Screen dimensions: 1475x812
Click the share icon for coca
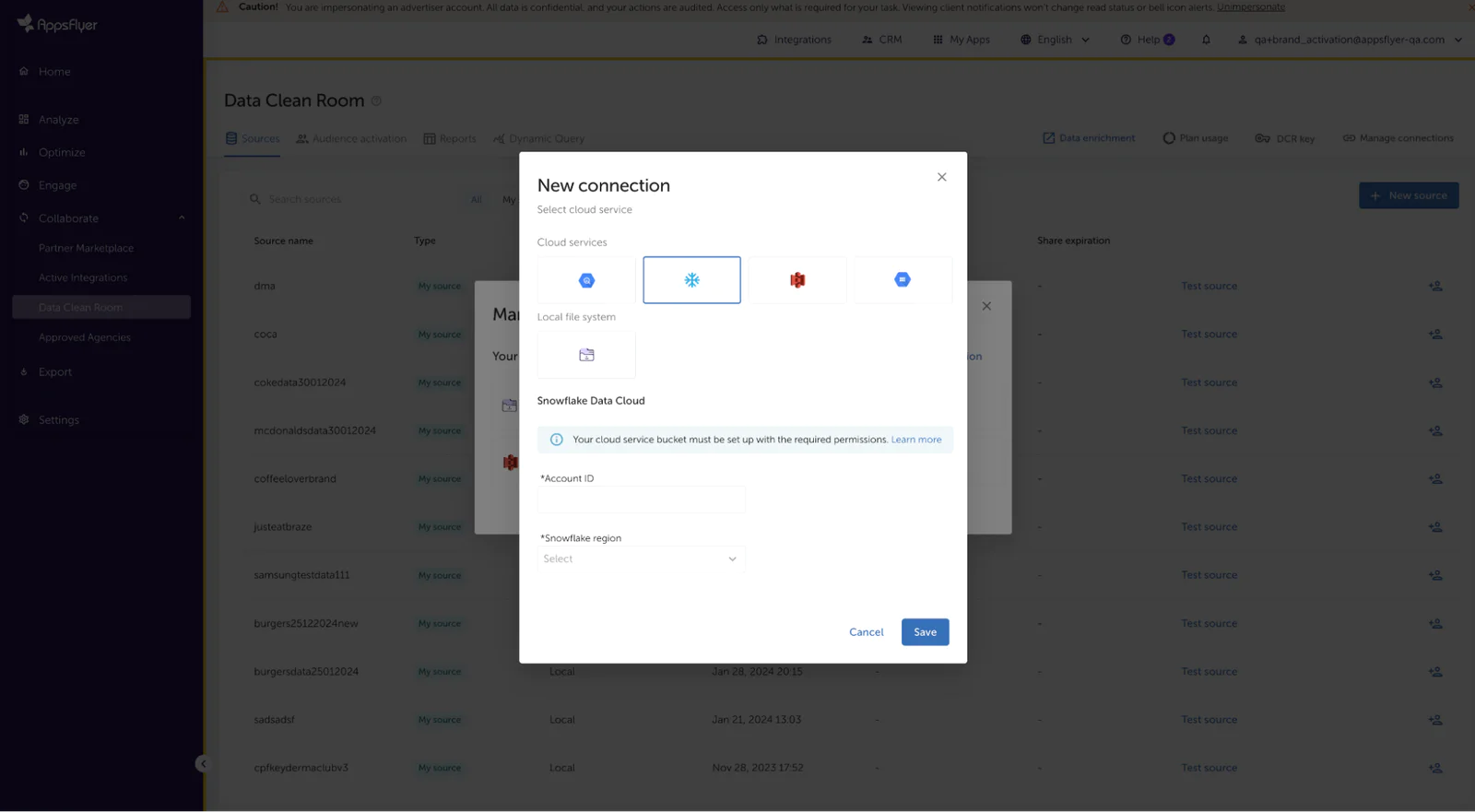tap(1435, 335)
